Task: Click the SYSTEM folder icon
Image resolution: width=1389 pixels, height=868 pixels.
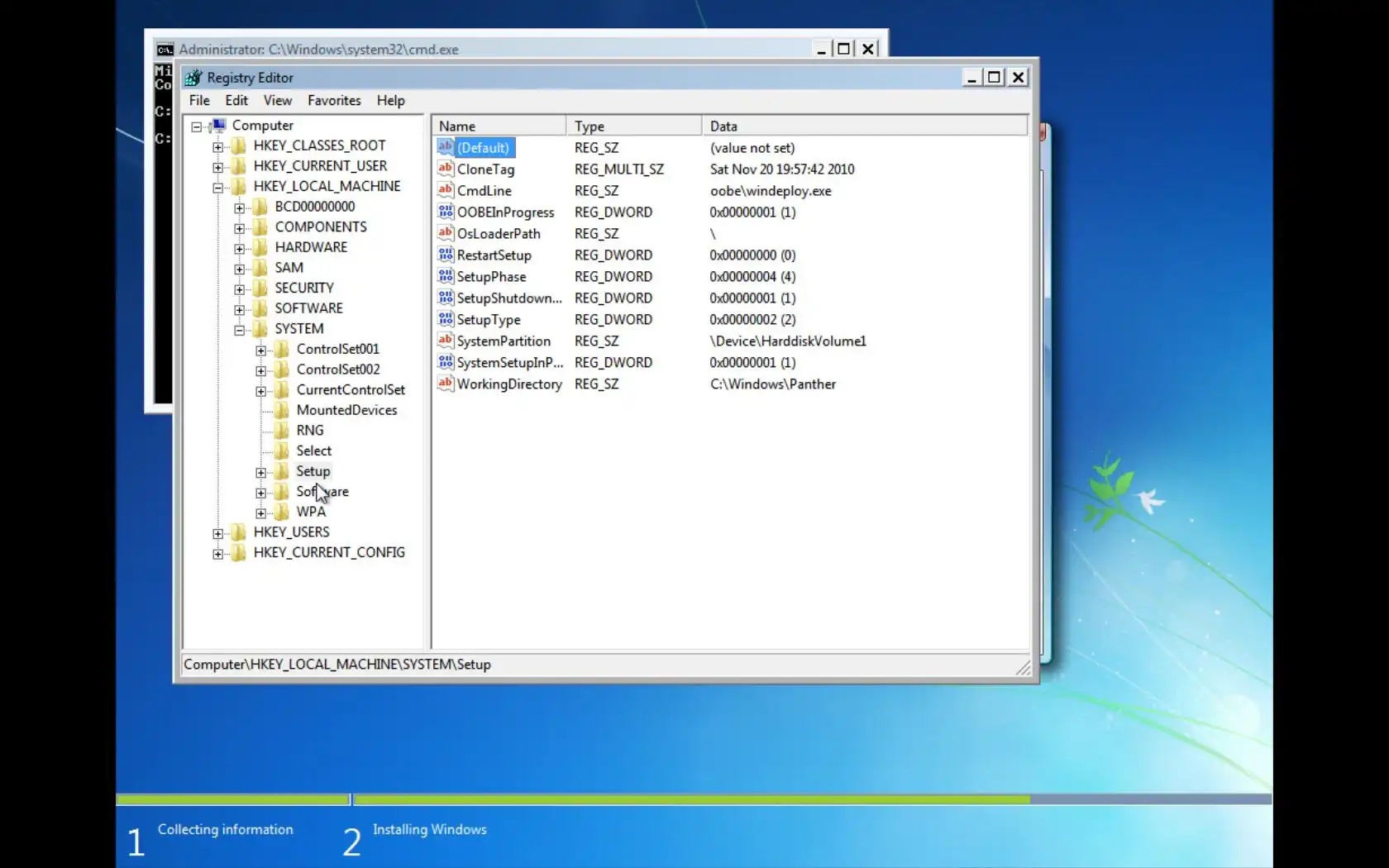Action: coord(260,329)
